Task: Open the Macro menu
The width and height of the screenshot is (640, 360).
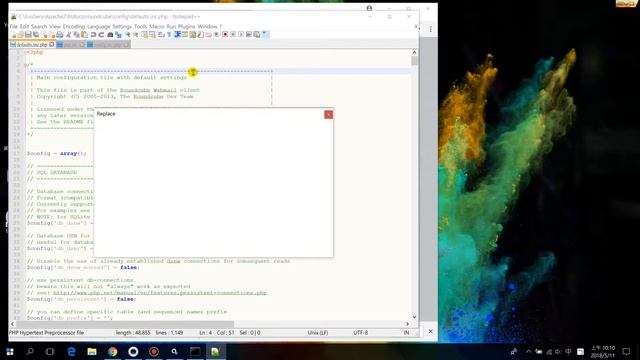Action: (157, 27)
